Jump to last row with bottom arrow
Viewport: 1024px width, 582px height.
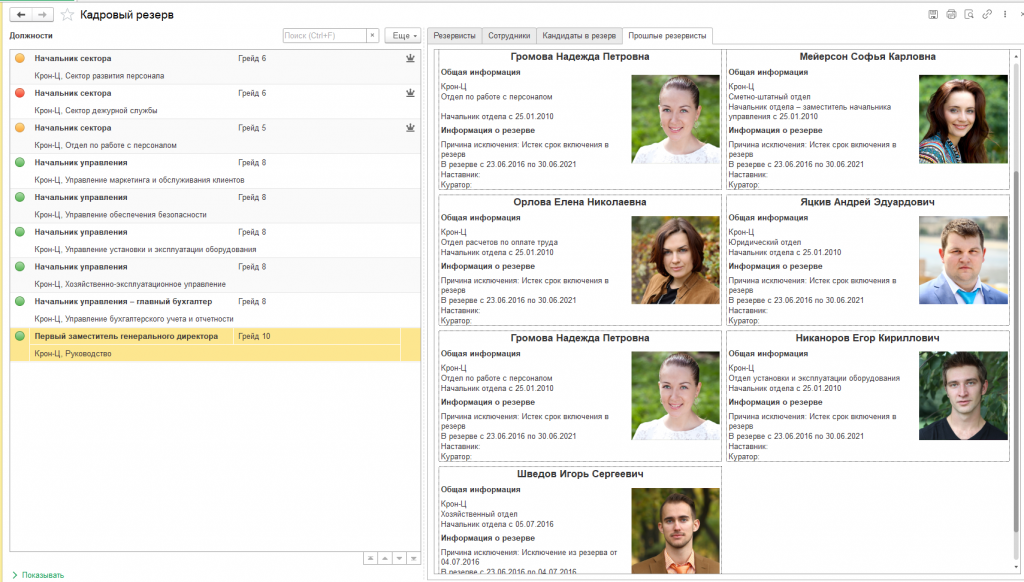coord(413,558)
